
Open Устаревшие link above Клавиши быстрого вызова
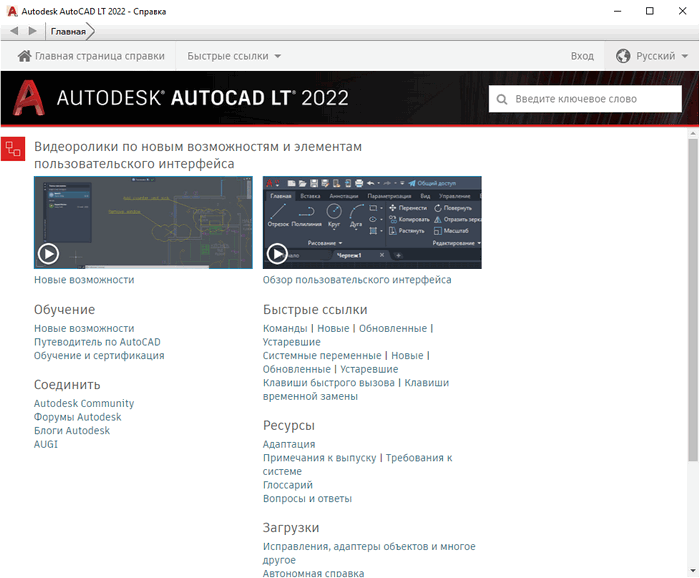[x=369, y=369]
